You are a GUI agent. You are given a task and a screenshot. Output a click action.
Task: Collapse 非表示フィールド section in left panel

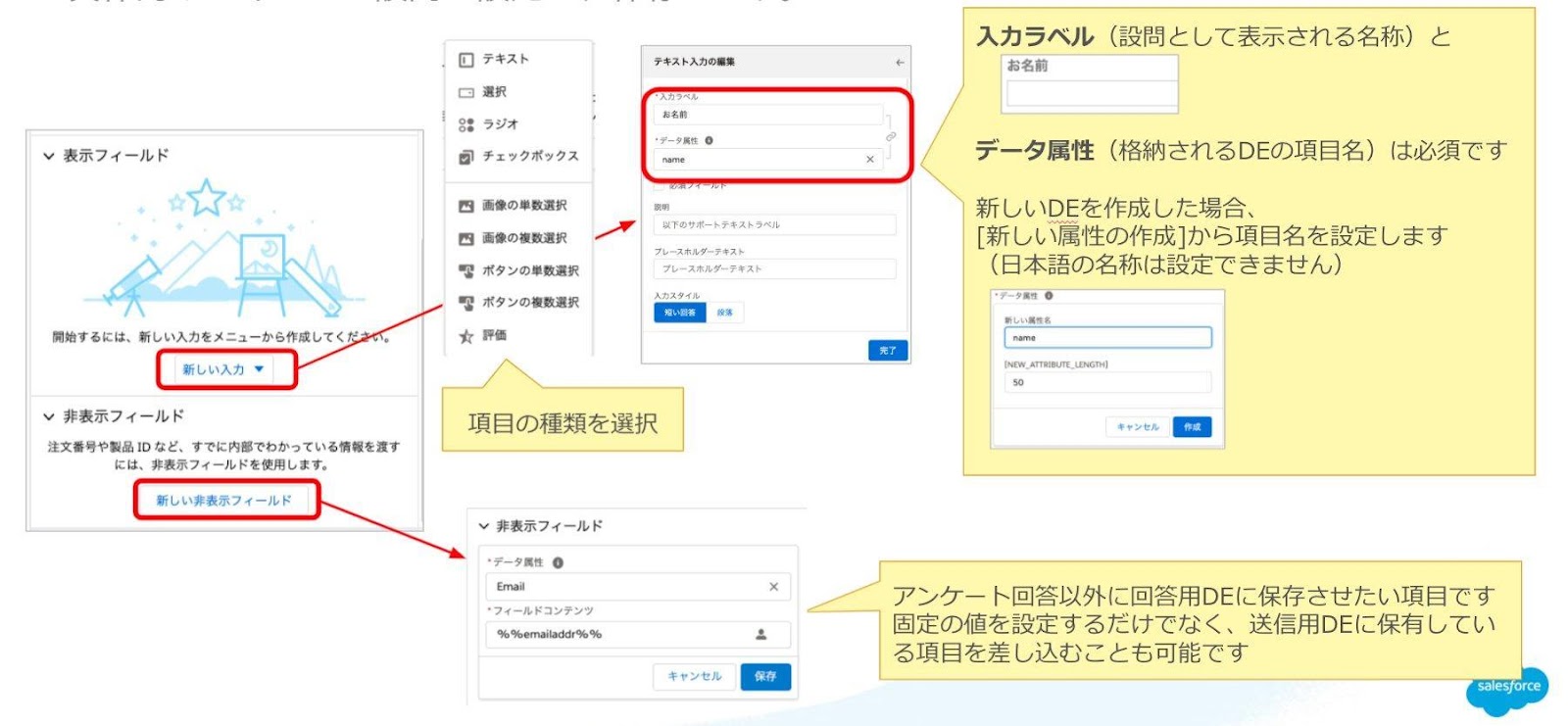(x=48, y=416)
